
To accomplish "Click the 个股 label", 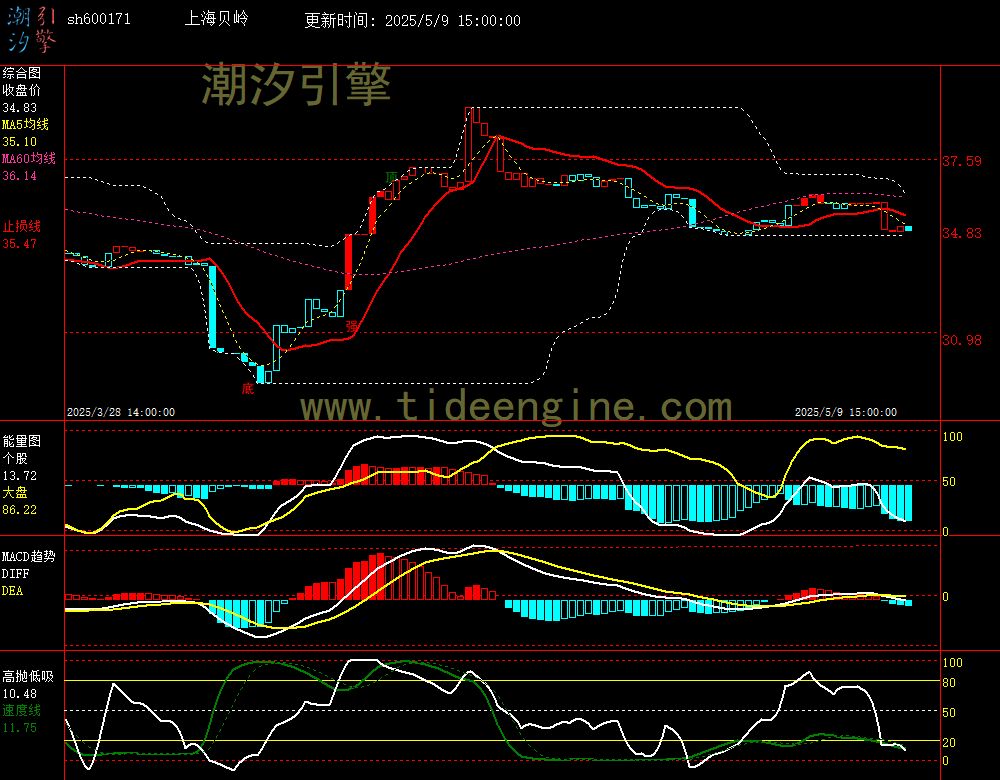I will [x=15, y=458].
